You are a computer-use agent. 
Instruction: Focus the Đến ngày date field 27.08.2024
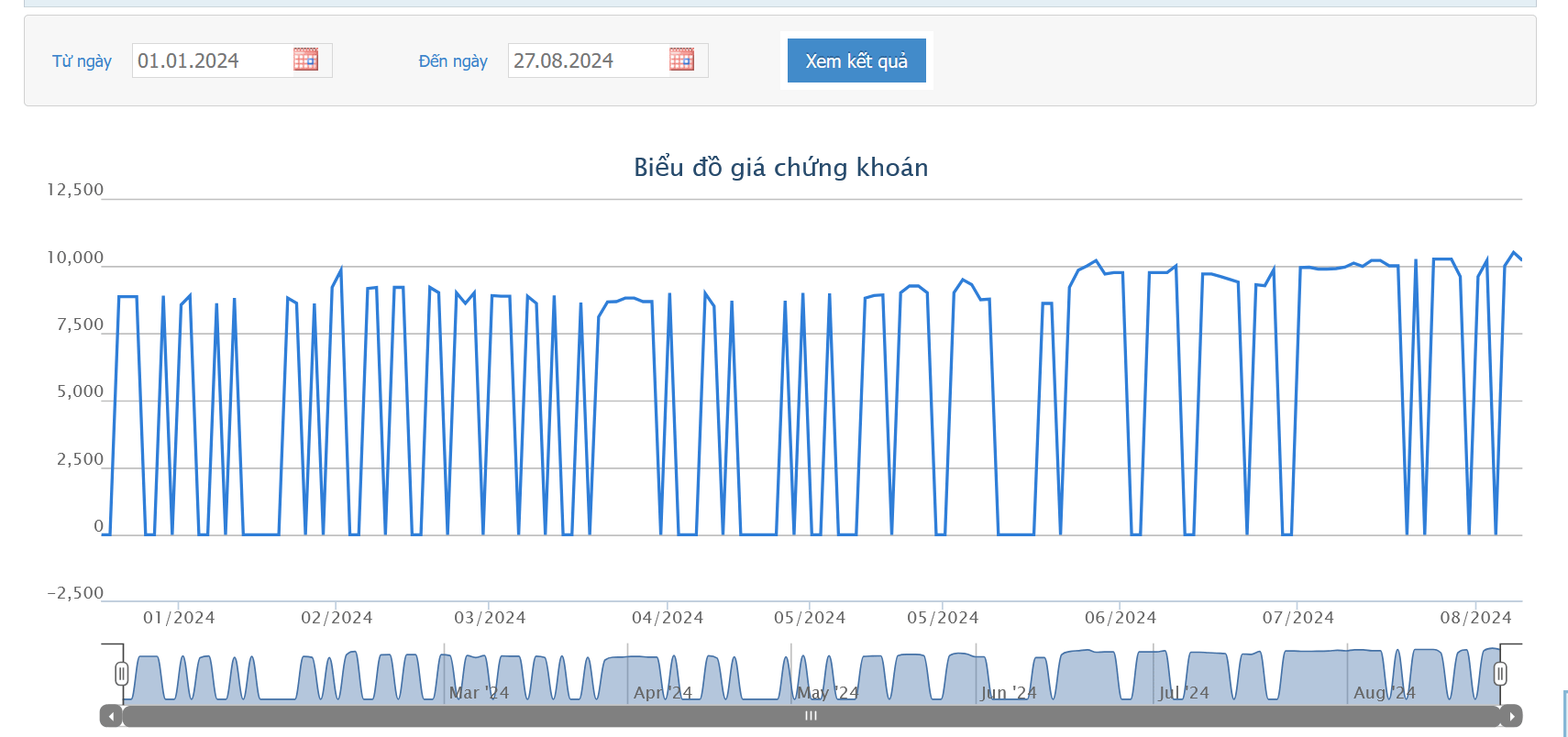point(587,60)
